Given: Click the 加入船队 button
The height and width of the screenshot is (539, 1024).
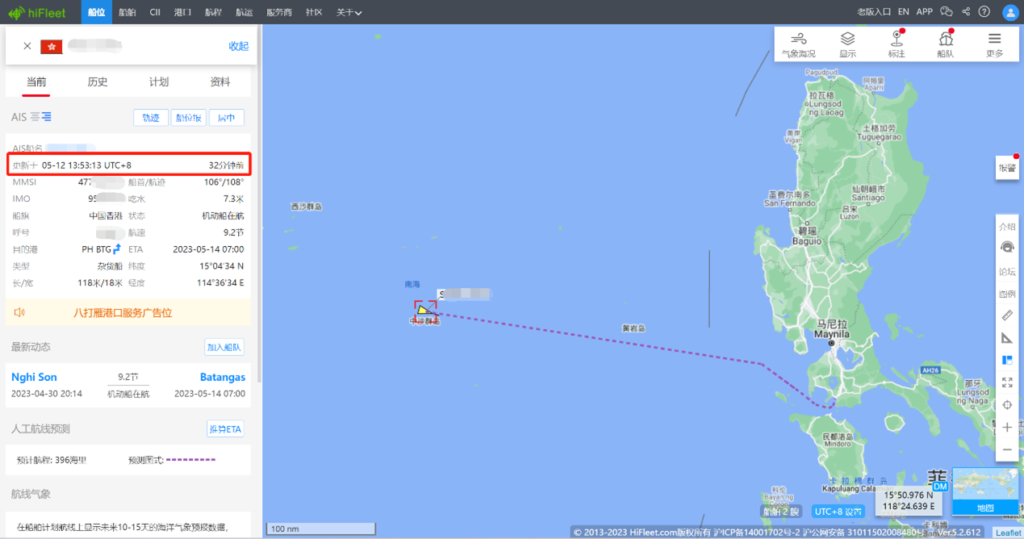Looking at the screenshot, I should click(x=224, y=347).
